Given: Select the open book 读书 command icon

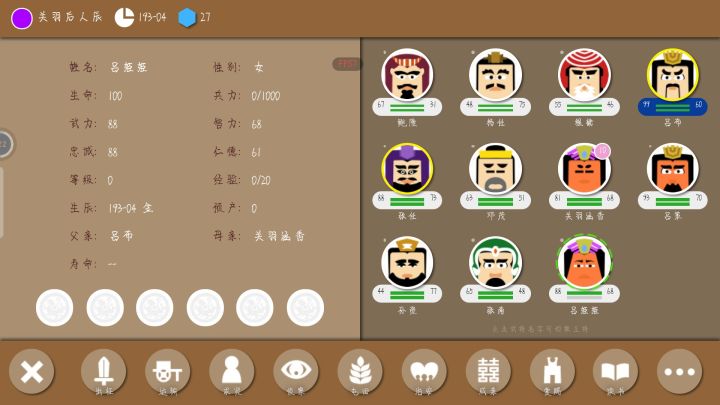Looking at the screenshot, I should point(615,371).
